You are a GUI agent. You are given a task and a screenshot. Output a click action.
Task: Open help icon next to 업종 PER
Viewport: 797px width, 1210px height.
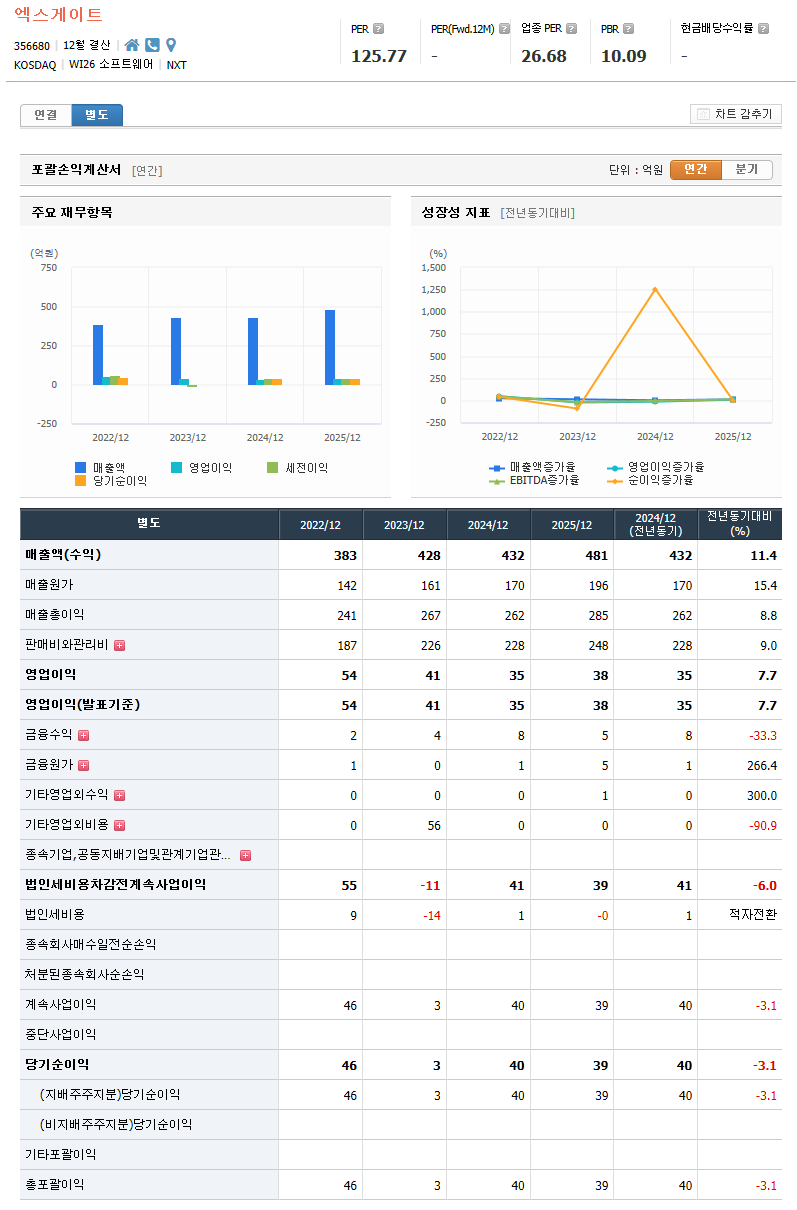(x=571, y=29)
